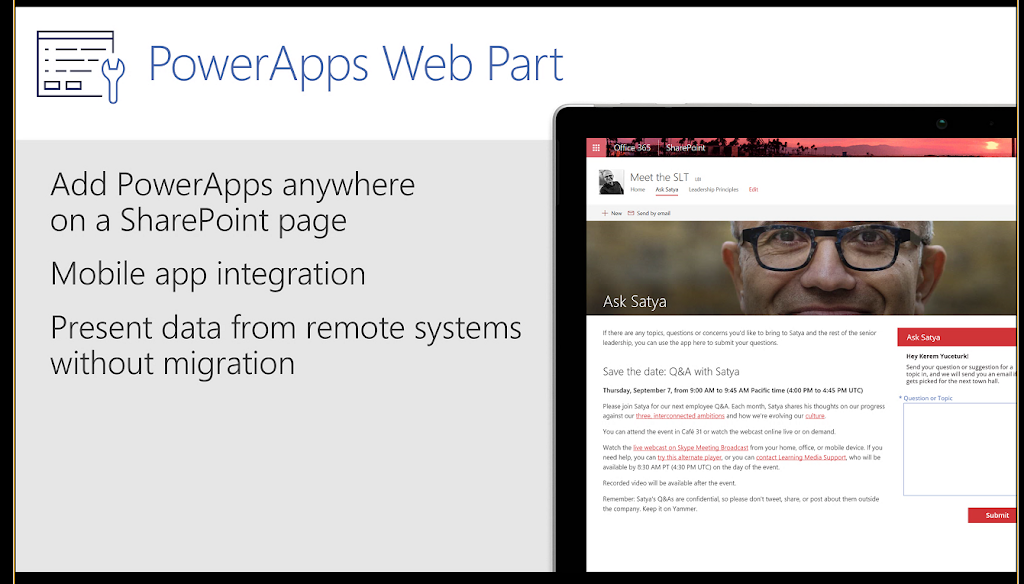The height and width of the screenshot is (584, 1024).
Task: Select the Save the date: Q&A with Satya heading
Action: coord(671,372)
